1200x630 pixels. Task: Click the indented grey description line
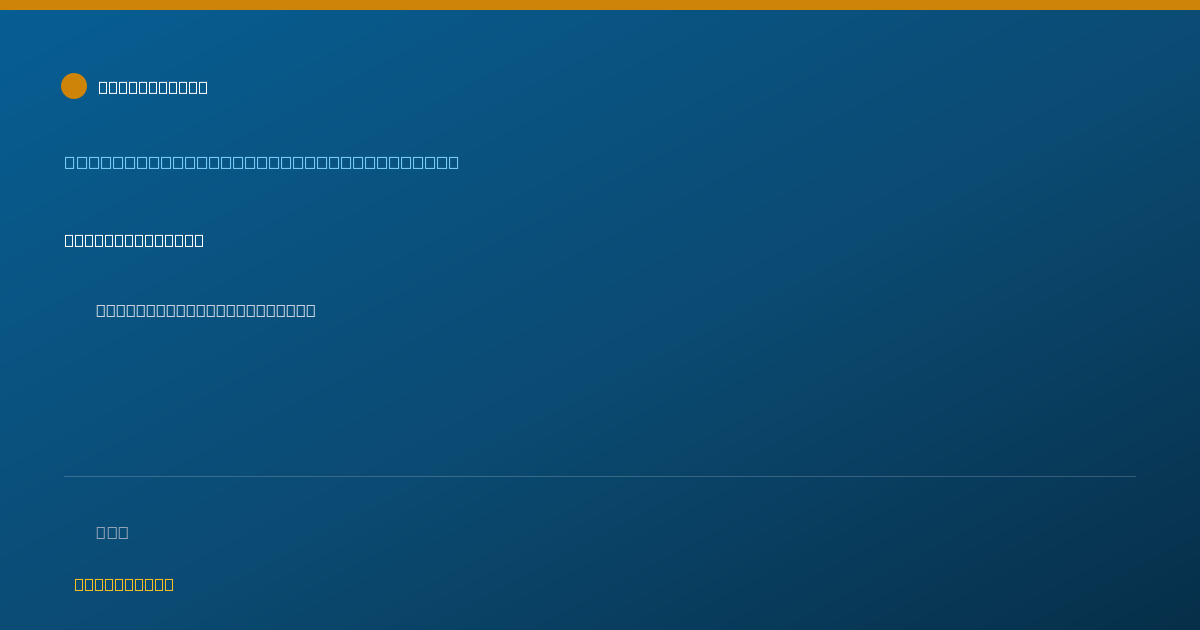206,310
